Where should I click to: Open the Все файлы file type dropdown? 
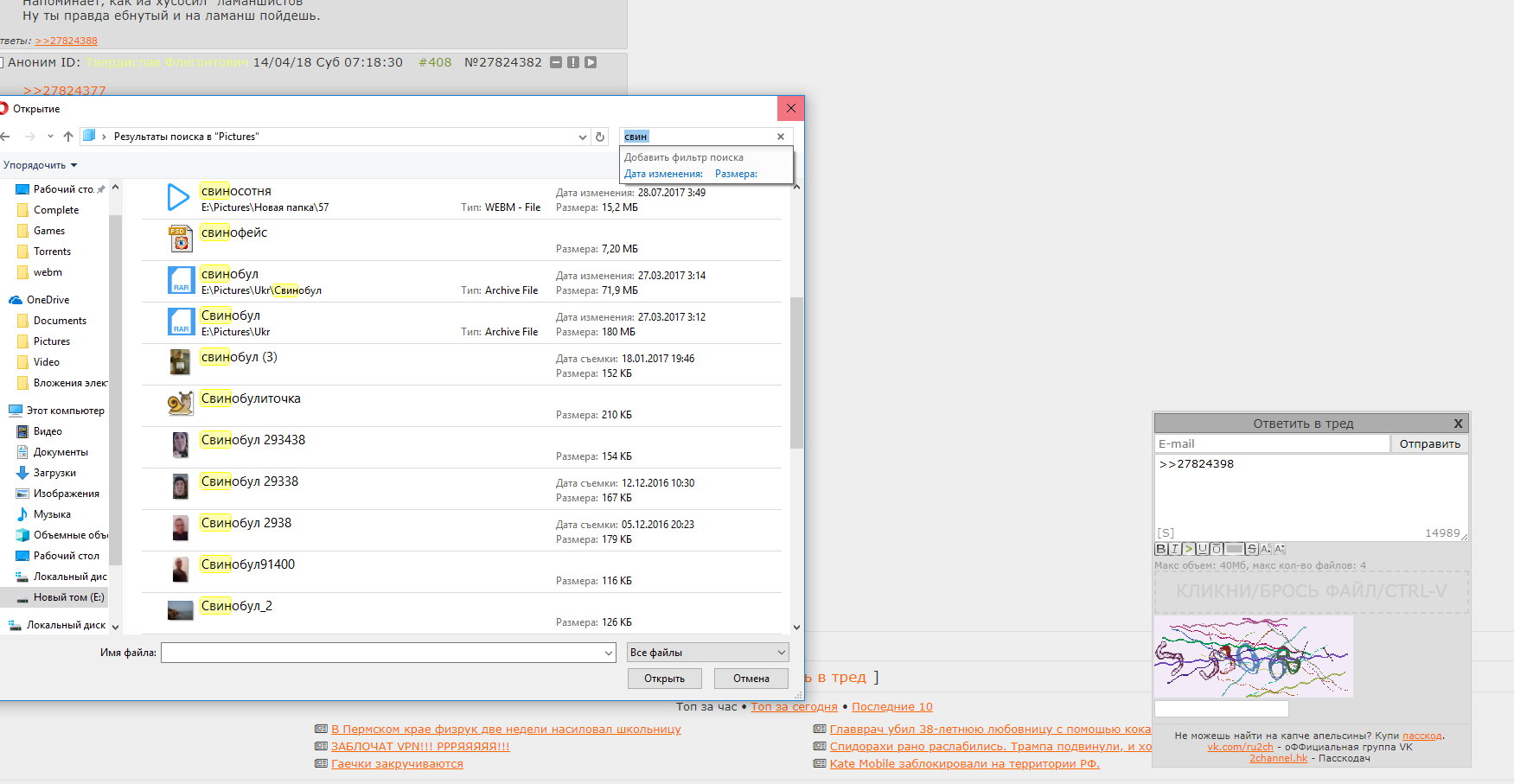[708, 653]
